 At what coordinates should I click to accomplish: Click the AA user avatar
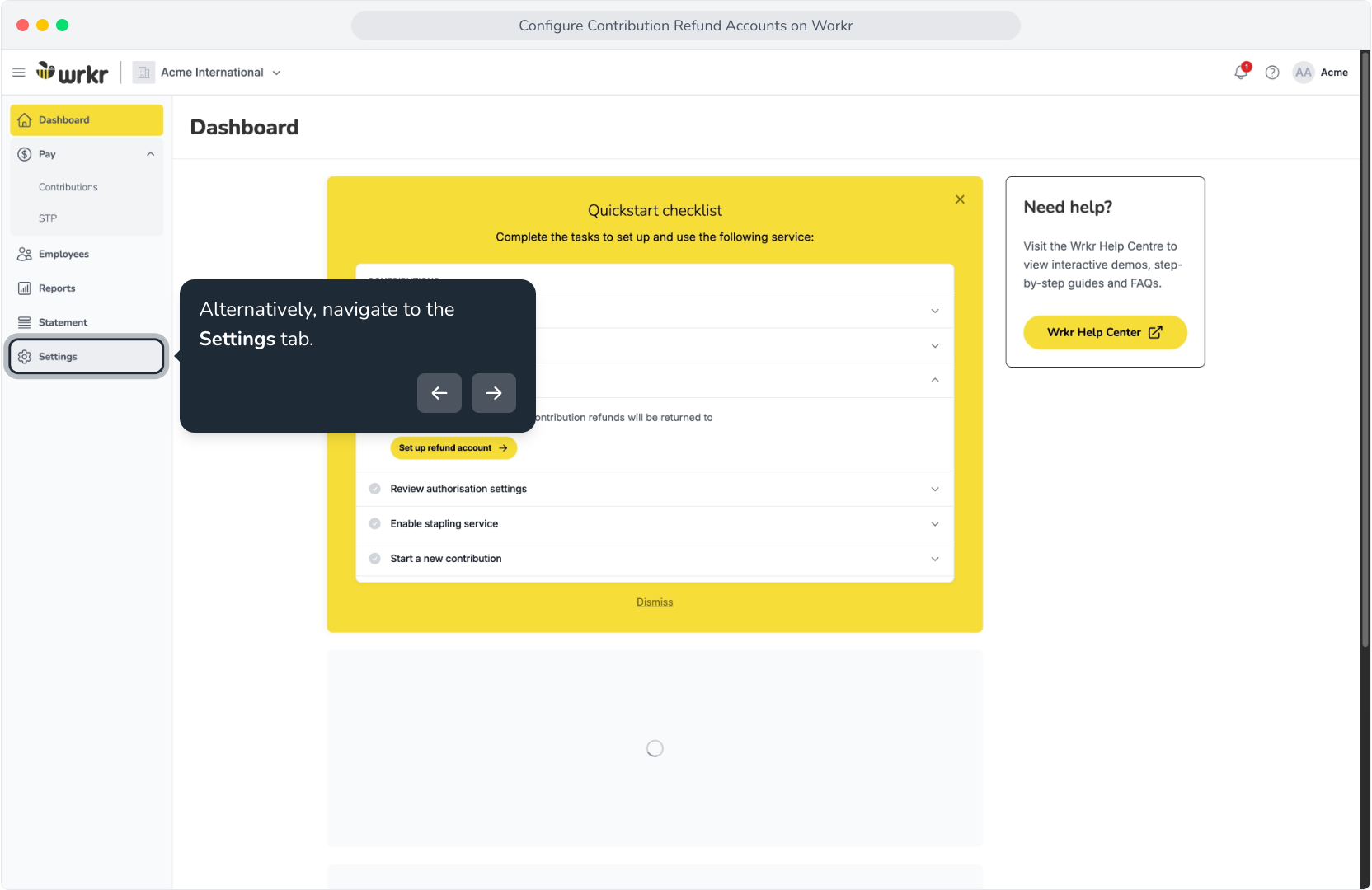(1303, 73)
